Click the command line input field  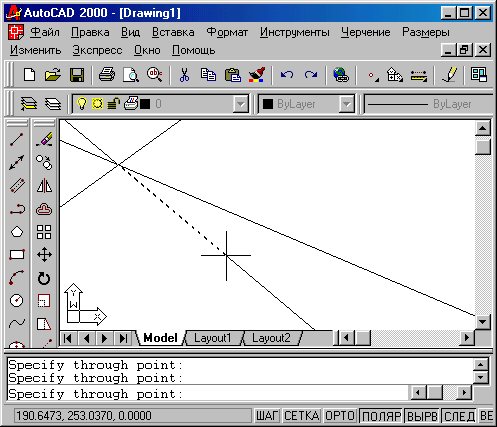click(208, 394)
